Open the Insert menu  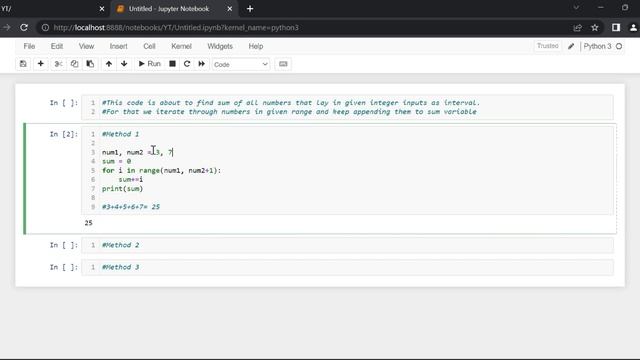(118, 46)
